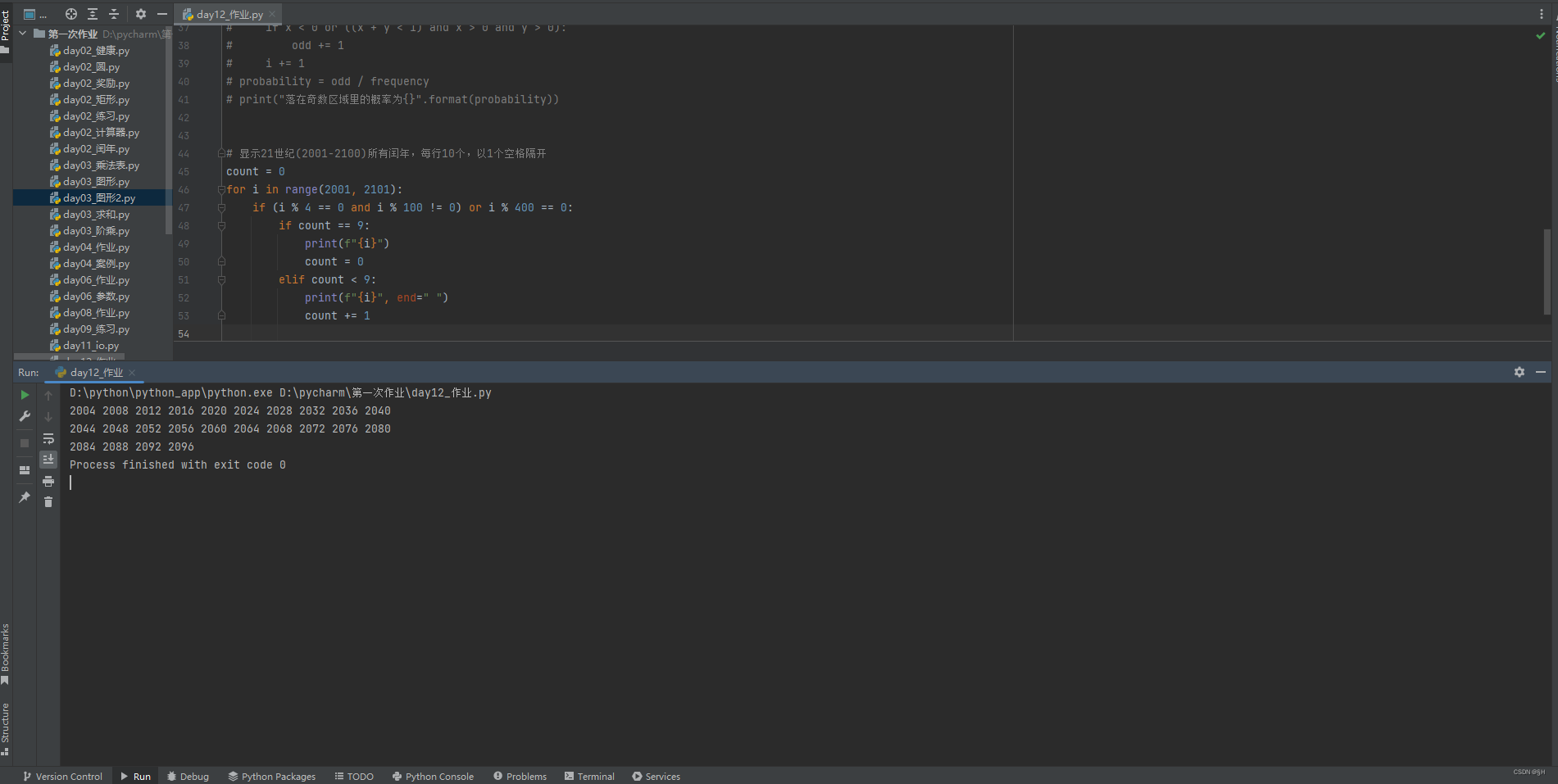Click line number 54 in the gutter
This screenshot has width=1558, height=784.
tap(184, 333)
